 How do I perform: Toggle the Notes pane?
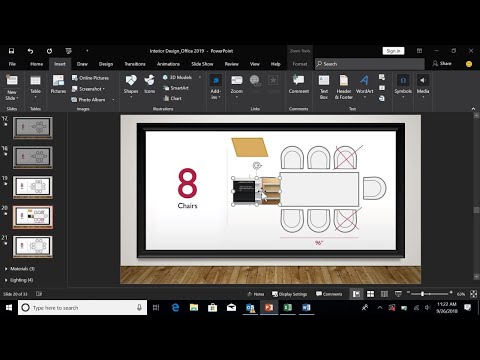point(256,294)
